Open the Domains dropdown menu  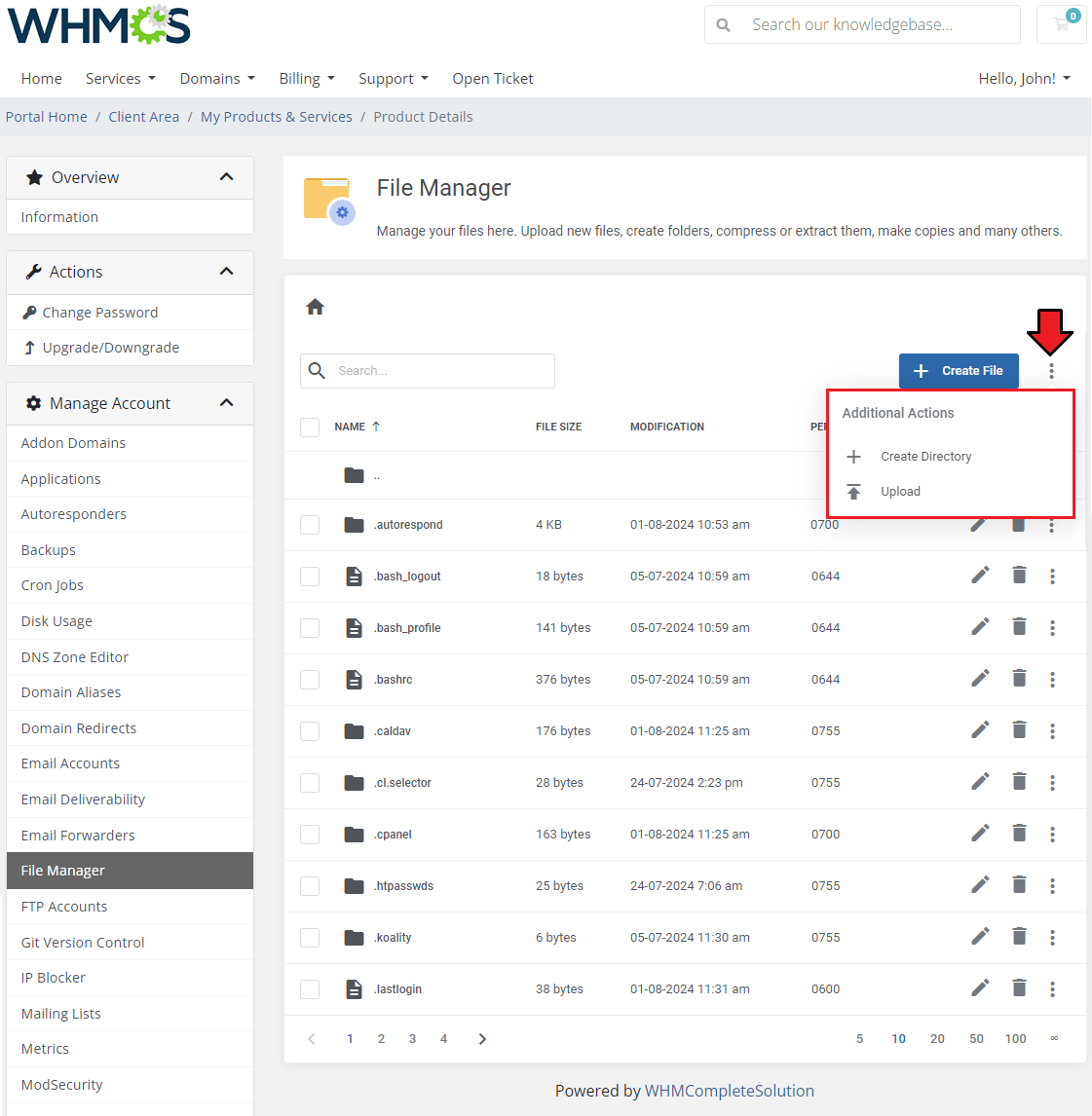tap(217, 78)
